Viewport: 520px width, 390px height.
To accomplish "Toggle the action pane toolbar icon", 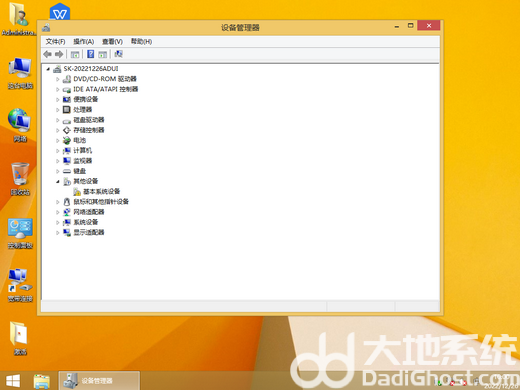I will 103,54.
